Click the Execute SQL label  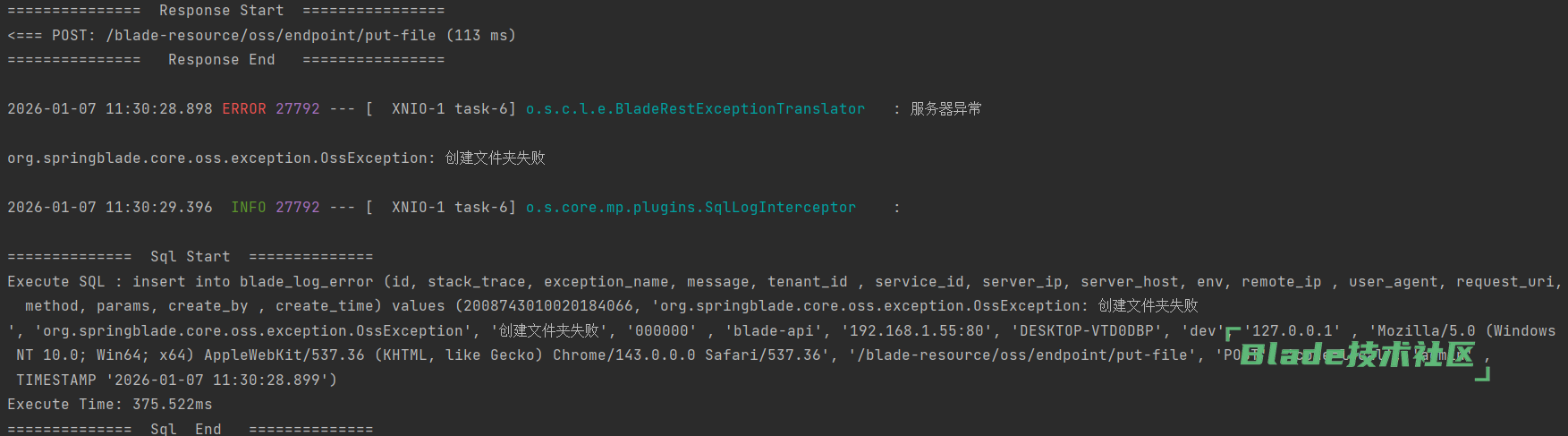(56, 282)
